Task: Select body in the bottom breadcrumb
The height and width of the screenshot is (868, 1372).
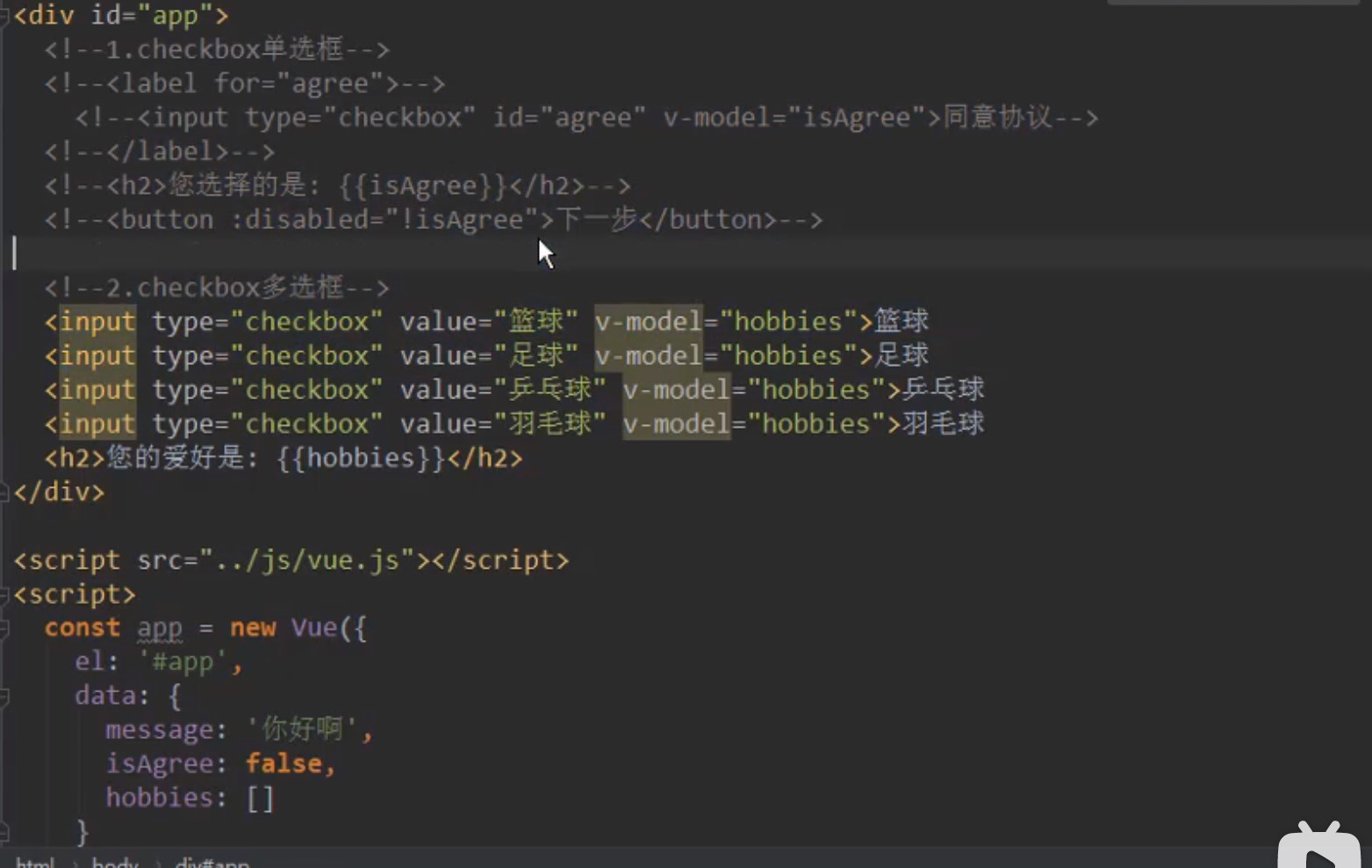Action: 115,862
